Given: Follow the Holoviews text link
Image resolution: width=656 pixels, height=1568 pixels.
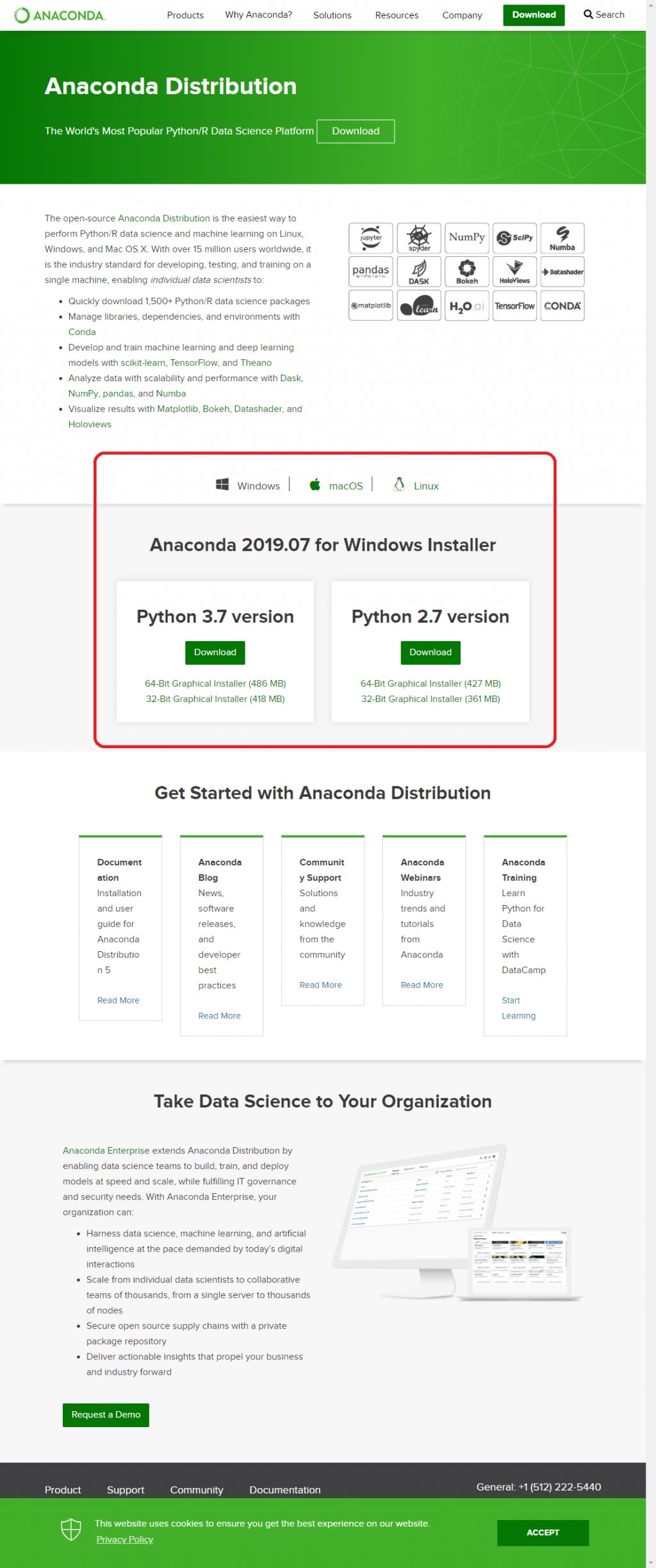Looking at the screenshot, I should point(90,424).
